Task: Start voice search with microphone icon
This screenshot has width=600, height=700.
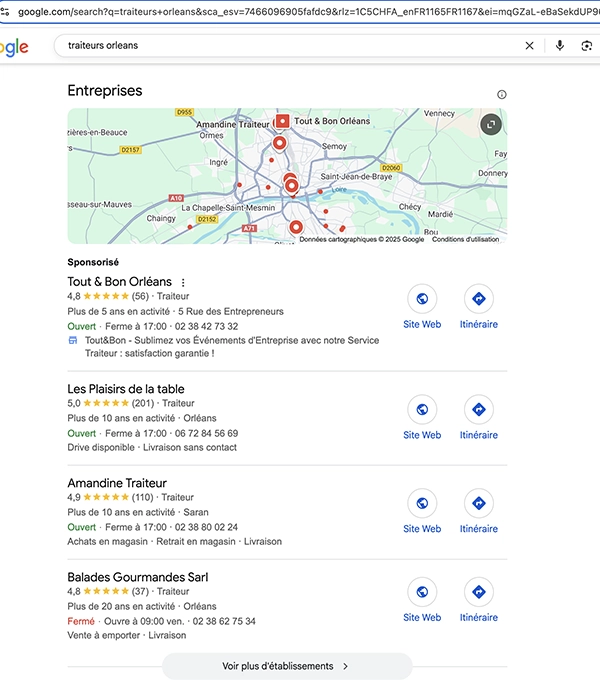Action: tap(560, 46)
